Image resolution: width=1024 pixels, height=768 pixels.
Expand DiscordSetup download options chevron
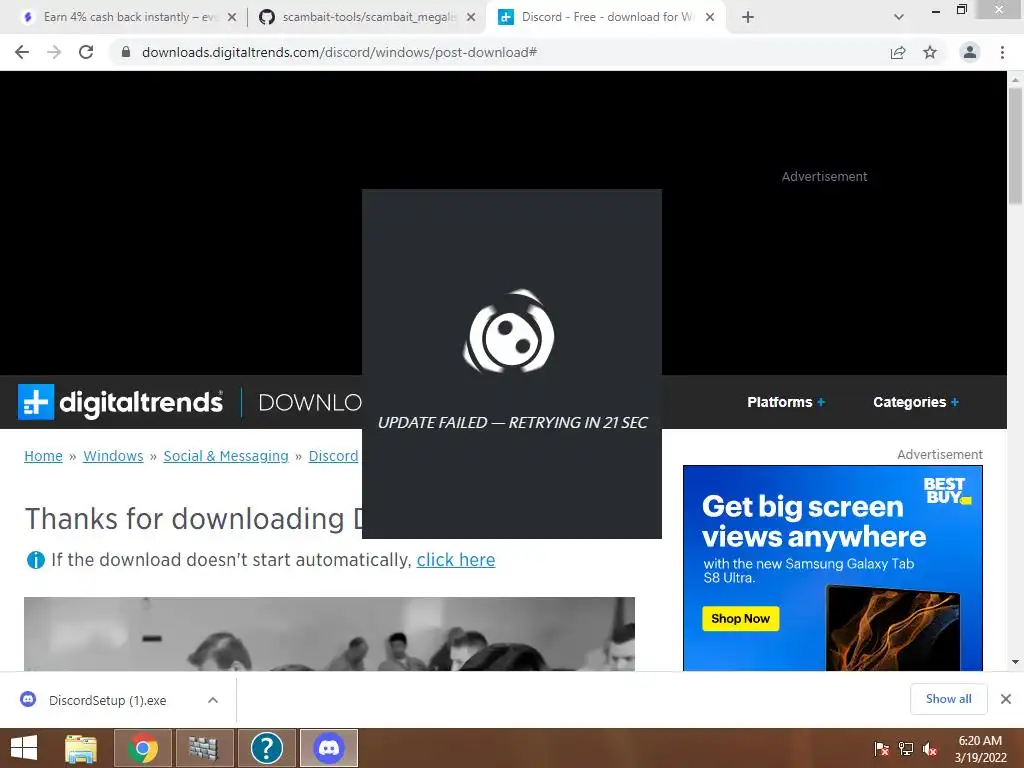coord(213,700)
